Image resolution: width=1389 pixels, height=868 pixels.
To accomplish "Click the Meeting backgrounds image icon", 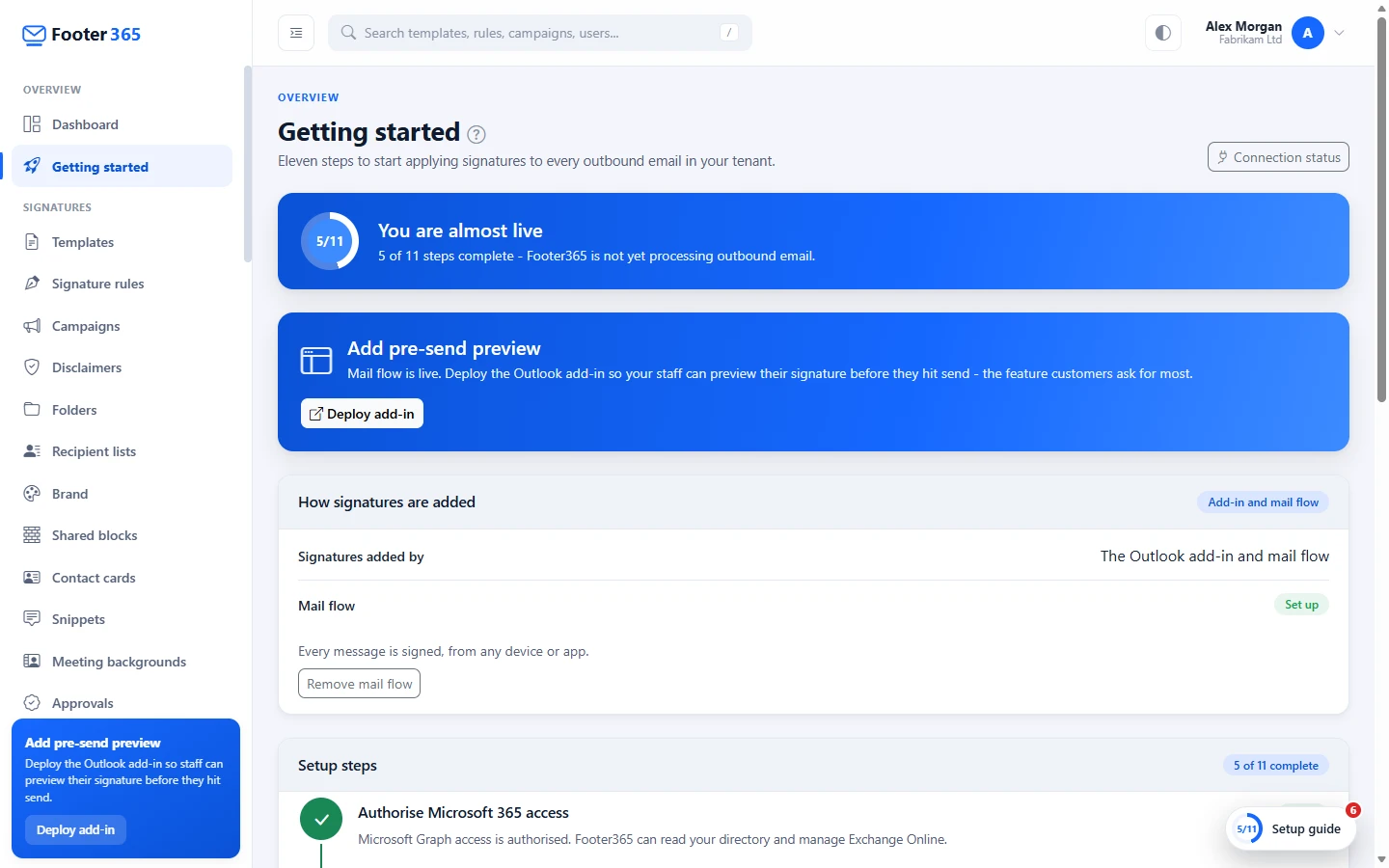I will point(32,662).
